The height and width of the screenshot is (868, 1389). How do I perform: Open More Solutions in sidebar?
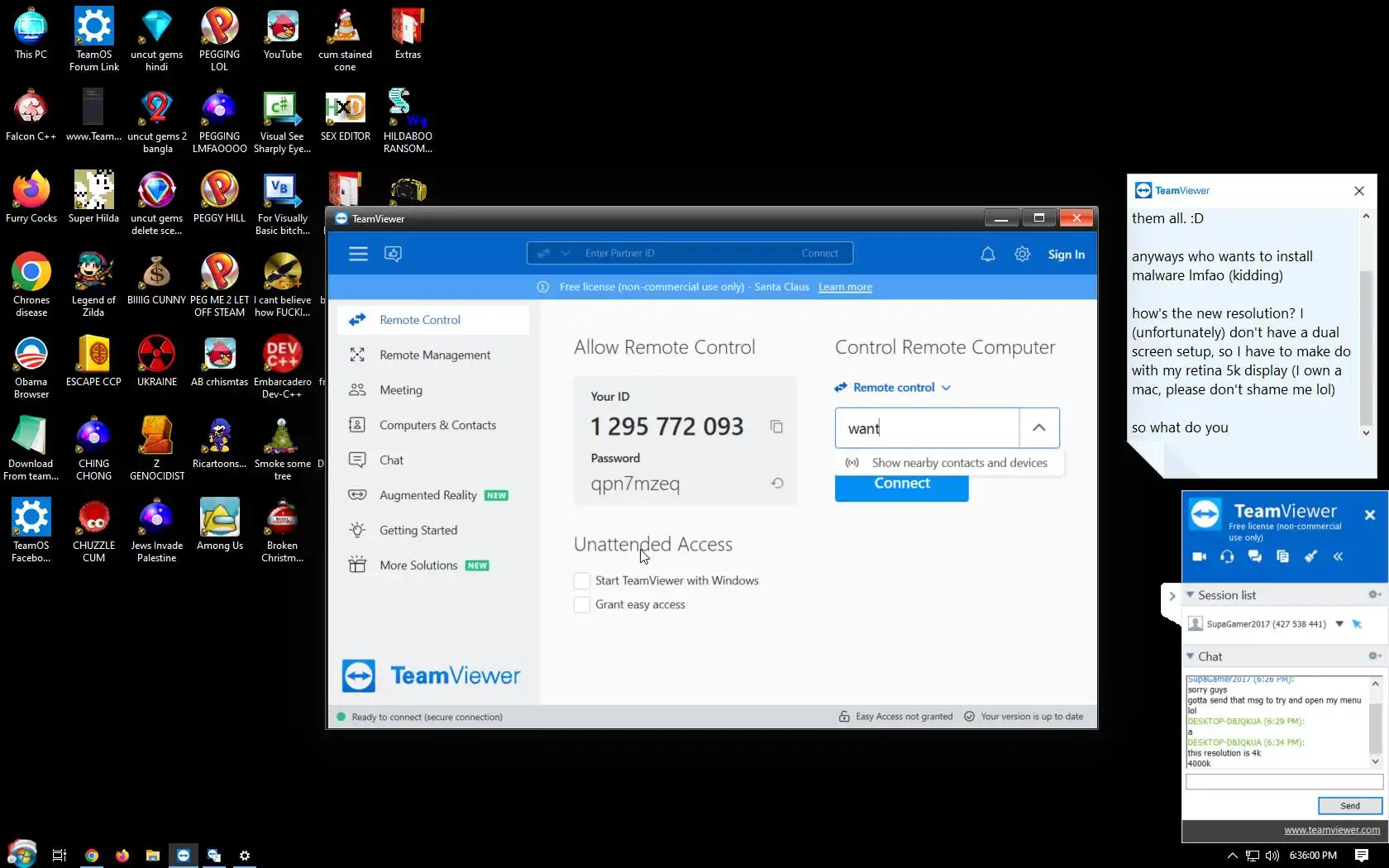pos(433,565)
